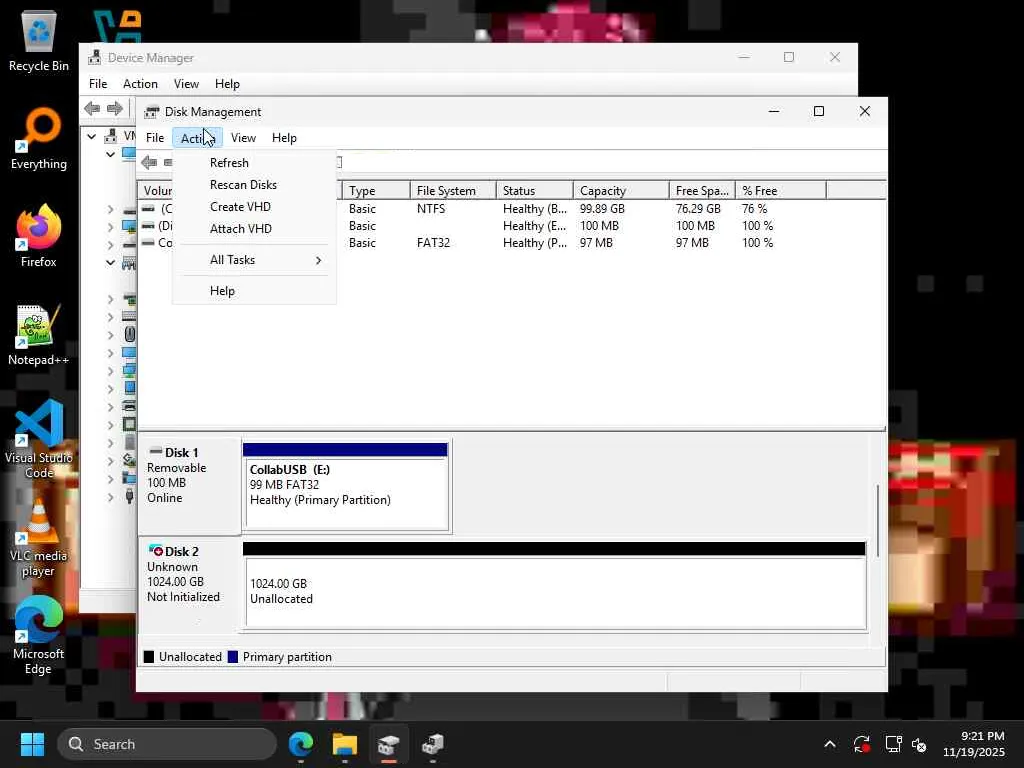This screenshot has width=1024, height=768.
Task: Click the disk pane vertical scrollbar
Action: 878,520
